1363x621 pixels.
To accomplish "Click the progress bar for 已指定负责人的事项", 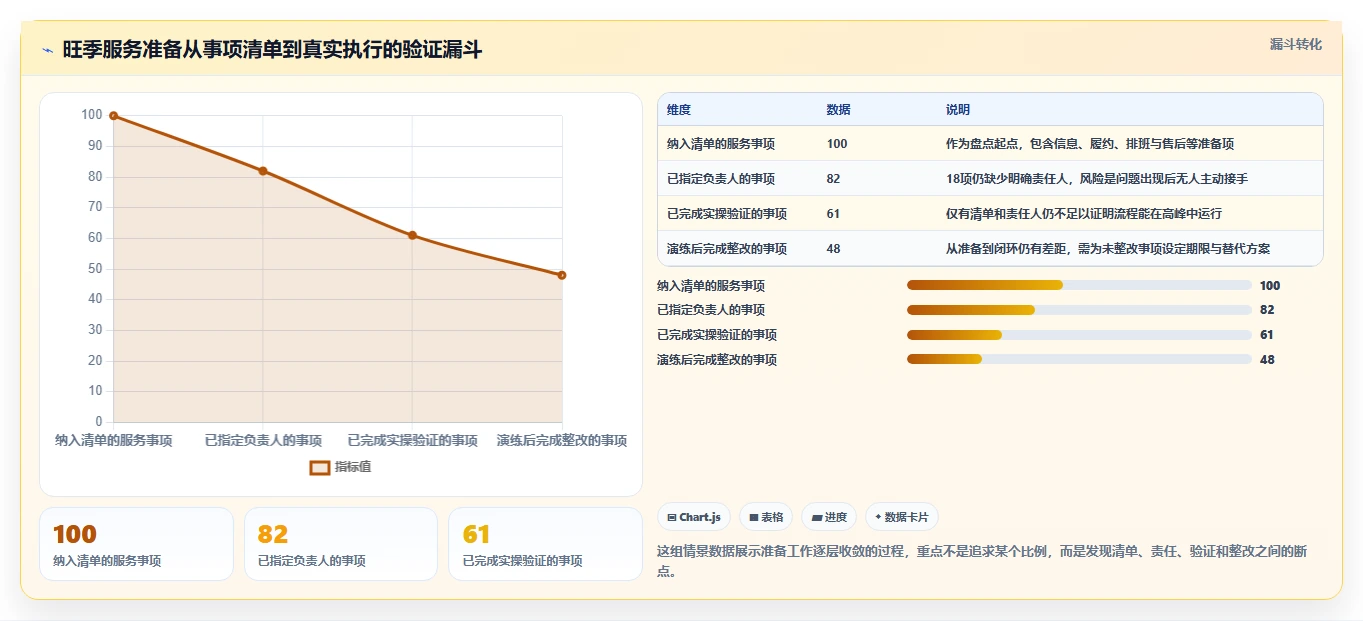I will [1079, 310].
